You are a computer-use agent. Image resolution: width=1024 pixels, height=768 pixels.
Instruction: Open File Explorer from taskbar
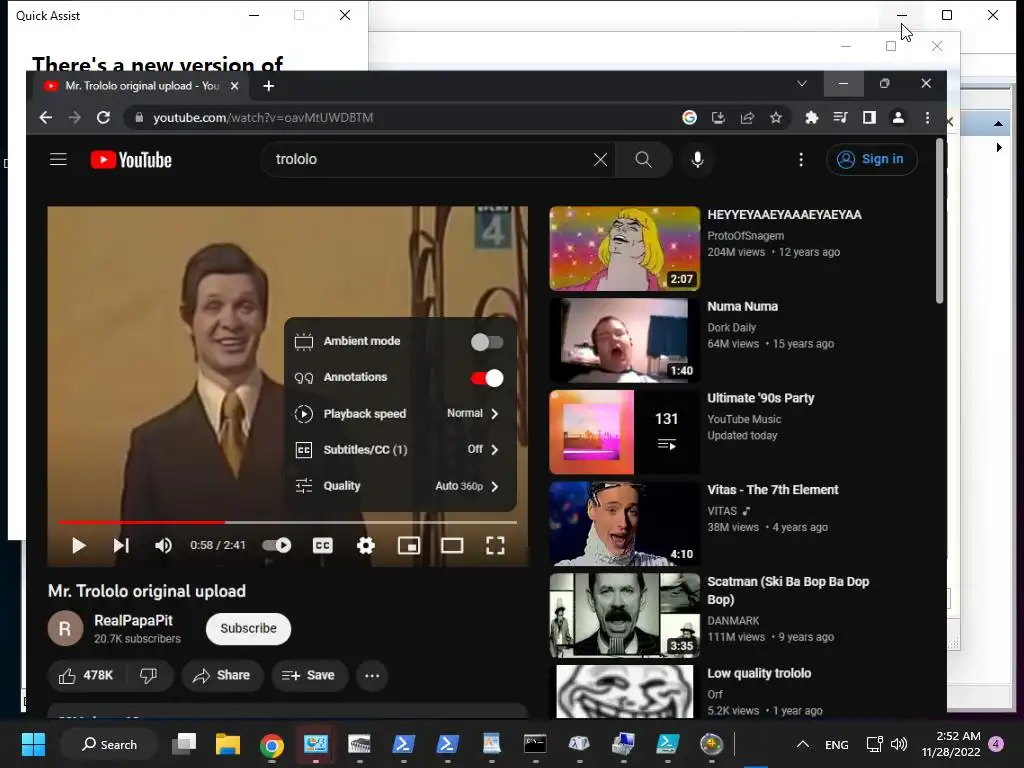coord(228,744)
